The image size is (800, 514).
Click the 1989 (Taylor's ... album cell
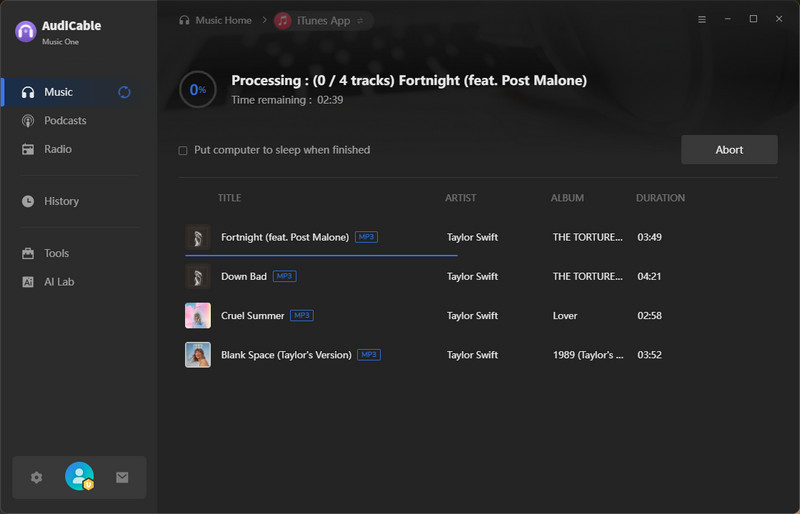point(588,355)
